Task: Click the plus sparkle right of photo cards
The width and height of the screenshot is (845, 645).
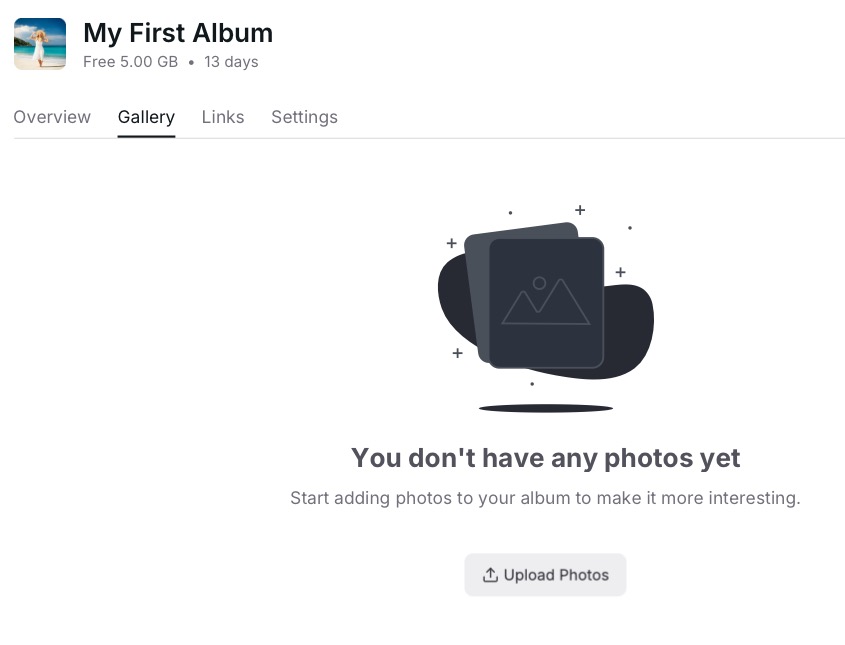Action: click(x=620, y=272)
